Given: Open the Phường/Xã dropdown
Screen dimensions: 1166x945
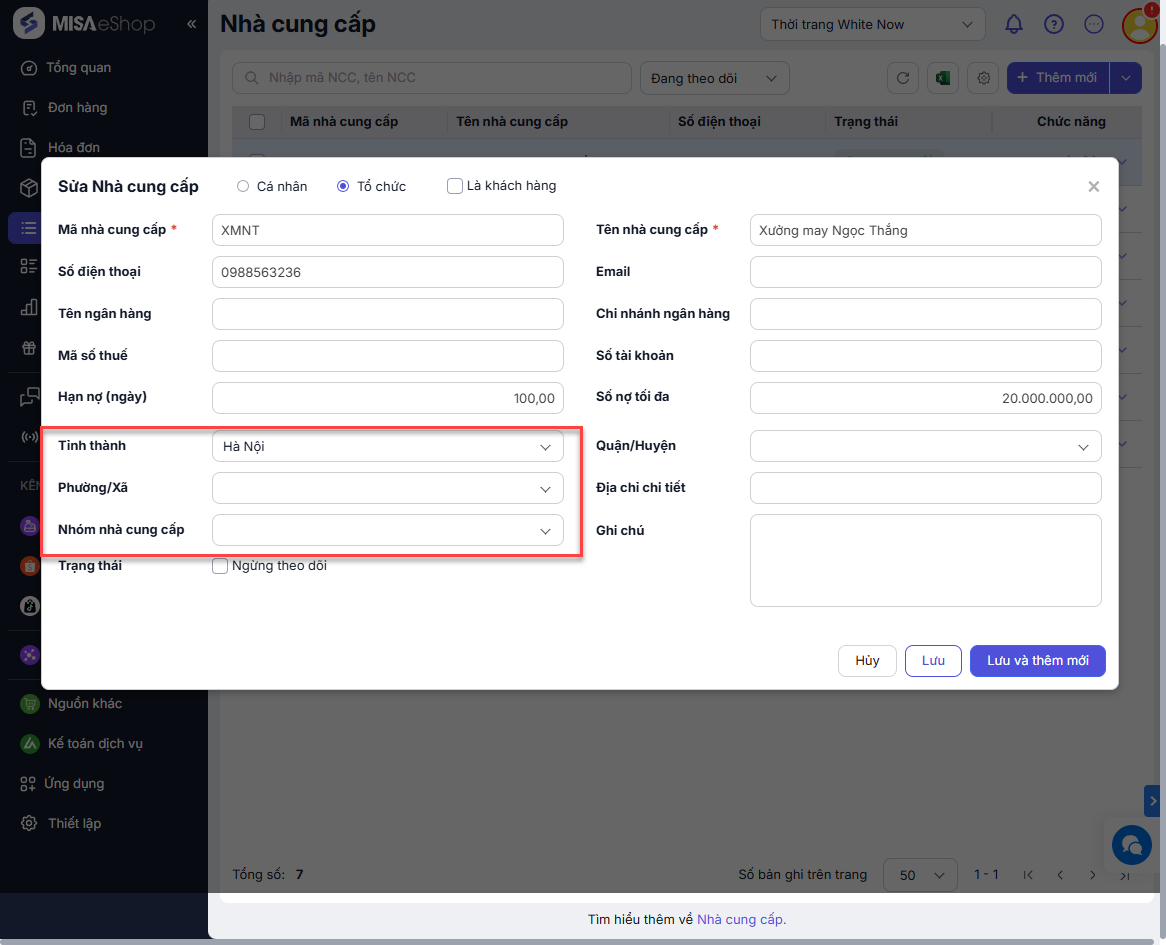Looking at the screenshot, I should pyautogui.click(x=387, y=488).
